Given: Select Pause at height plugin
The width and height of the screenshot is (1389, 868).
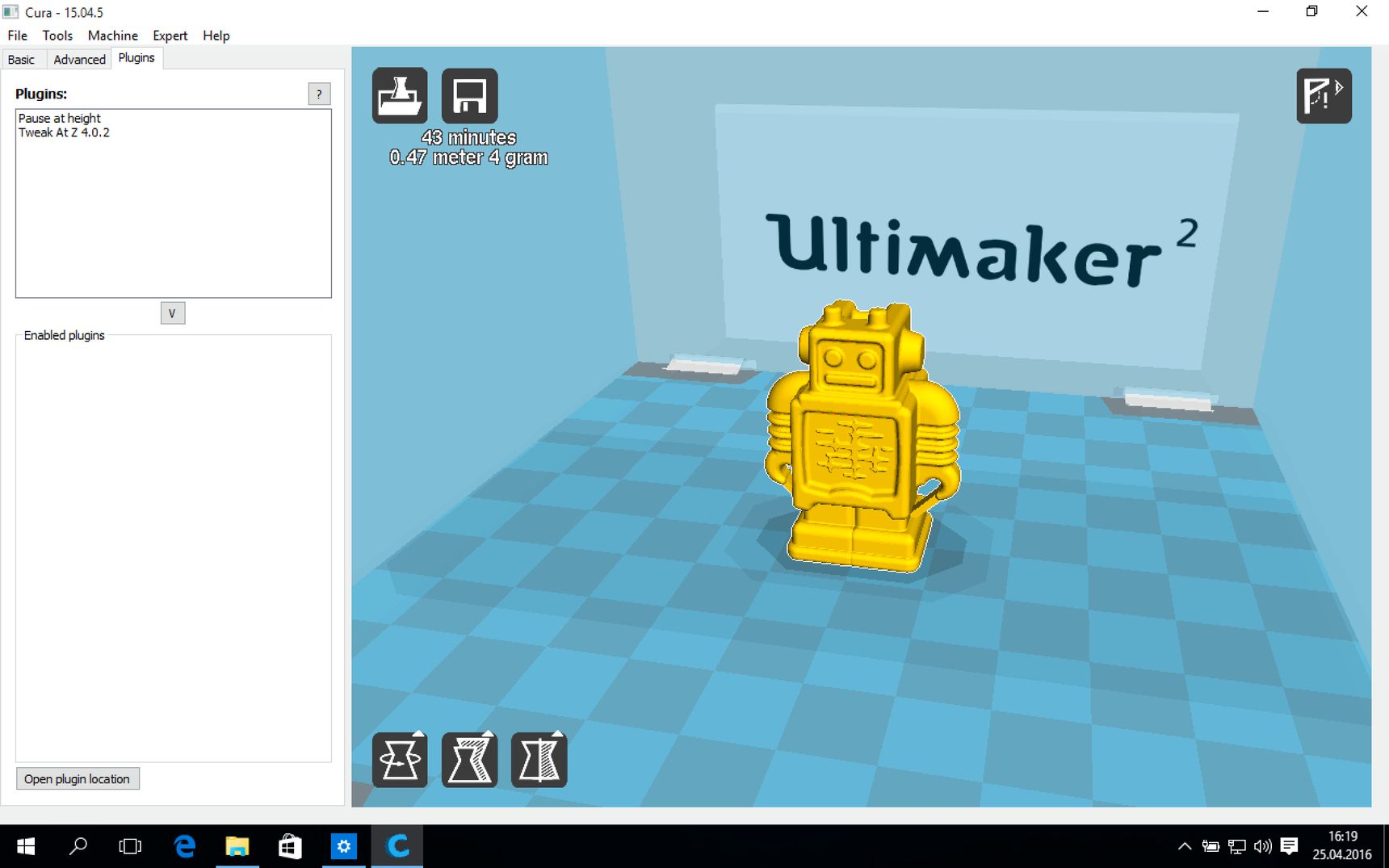Looking at the screenshot, I should click(60, 118).
